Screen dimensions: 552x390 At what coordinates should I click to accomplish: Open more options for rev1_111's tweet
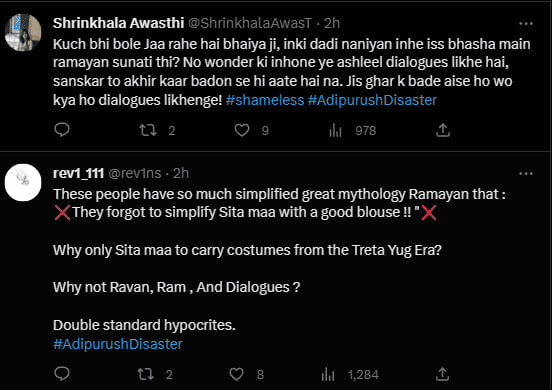point(526,174)
